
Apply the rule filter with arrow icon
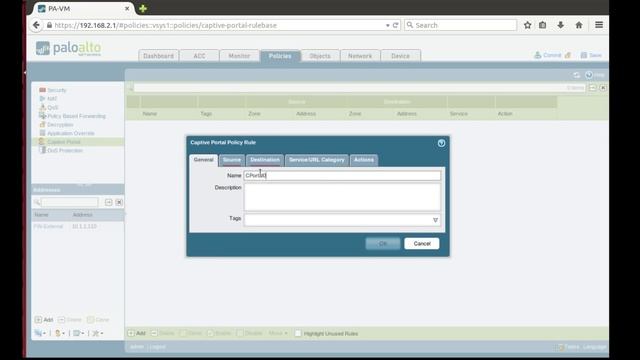[x=593, y=88]
